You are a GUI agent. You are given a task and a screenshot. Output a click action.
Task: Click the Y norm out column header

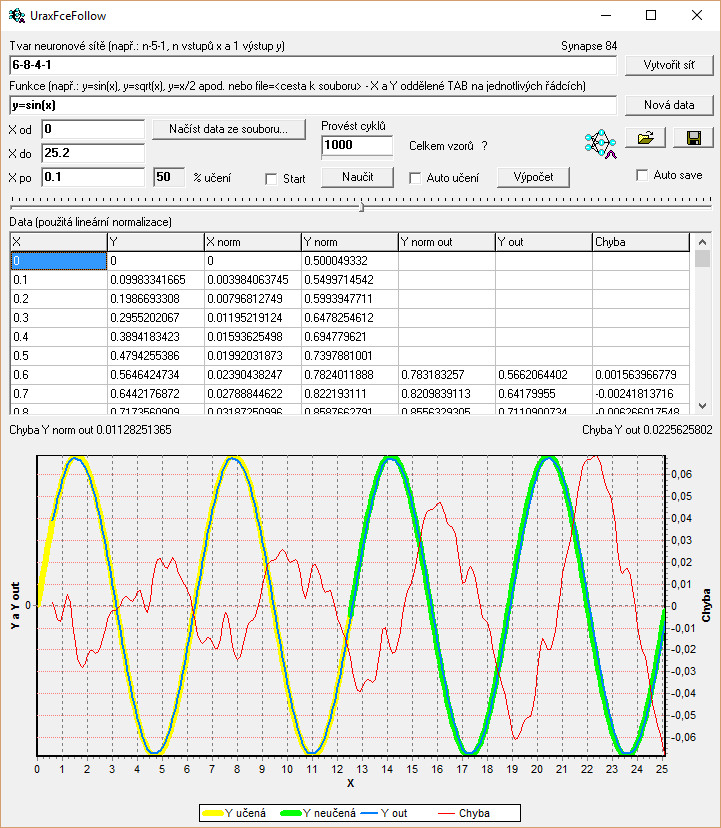pos(447,242)
